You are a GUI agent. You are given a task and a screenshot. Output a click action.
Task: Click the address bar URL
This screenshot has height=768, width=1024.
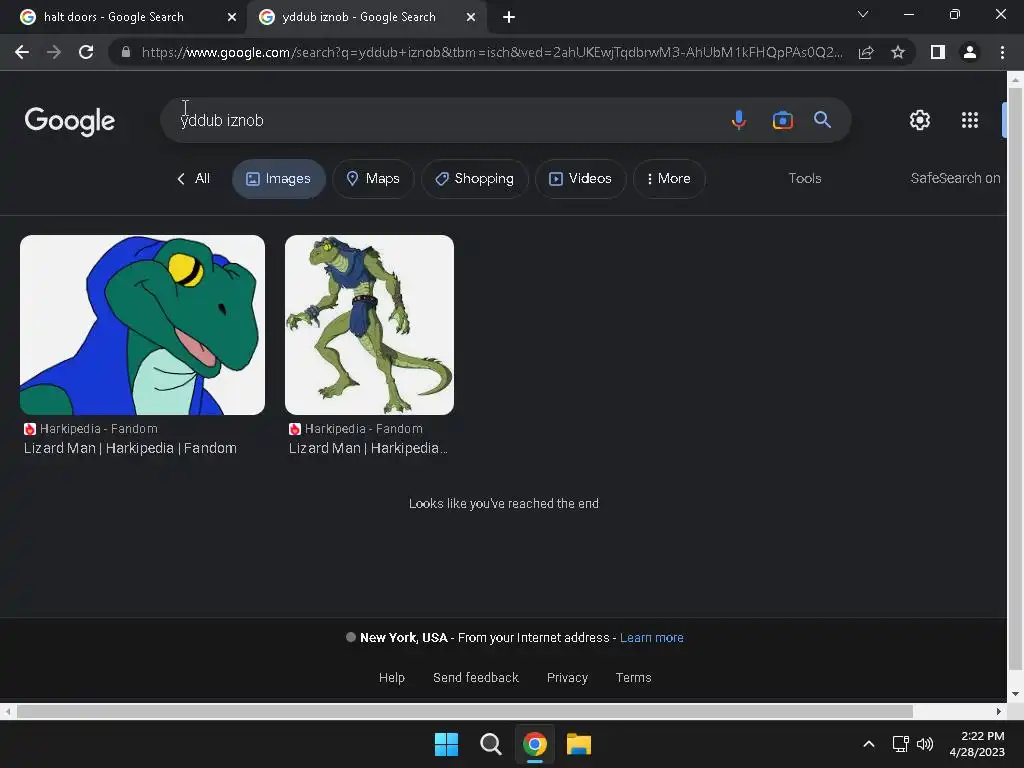coord(491,52)
